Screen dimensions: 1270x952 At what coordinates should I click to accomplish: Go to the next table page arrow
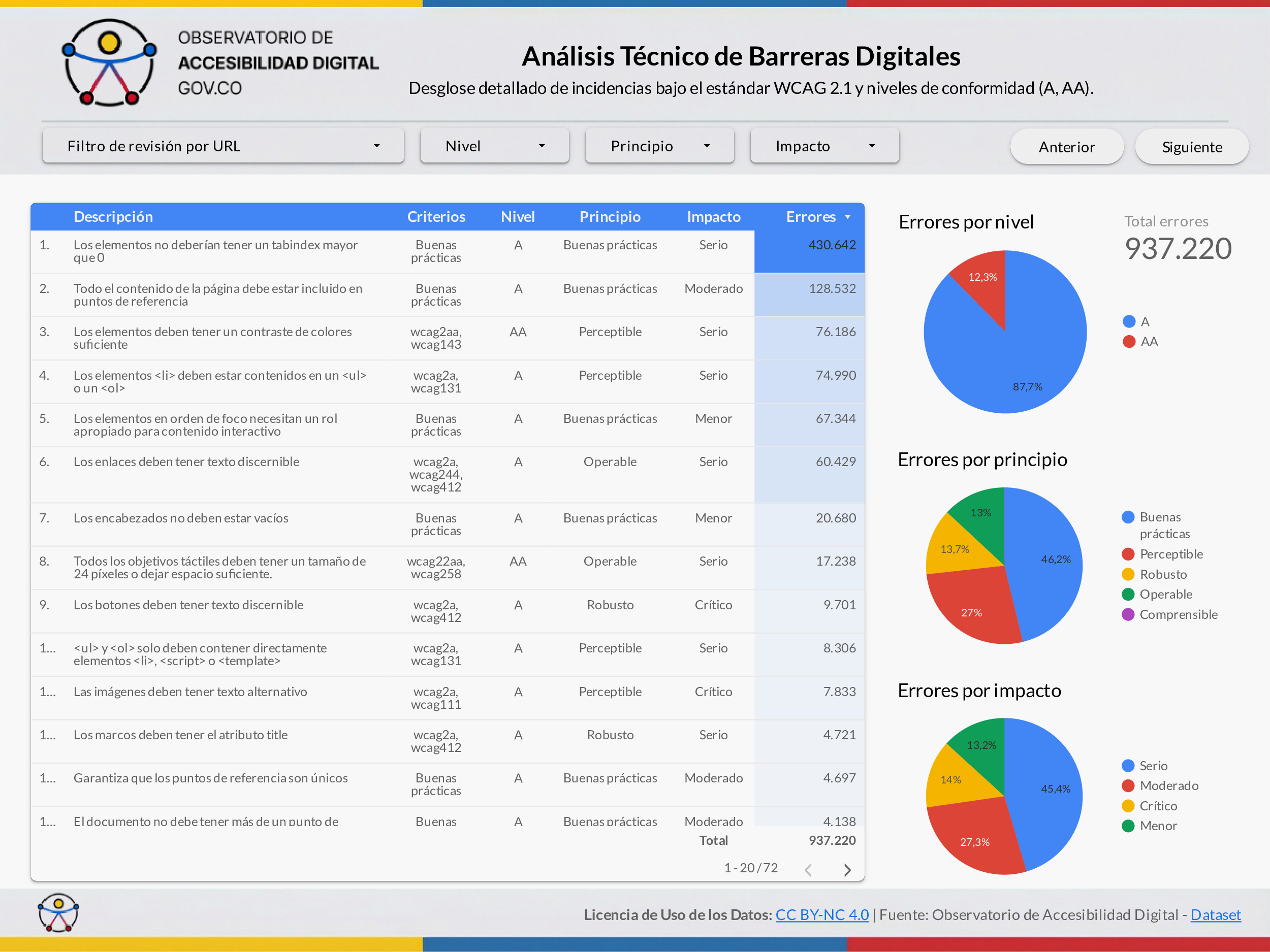tap(847, 870)
